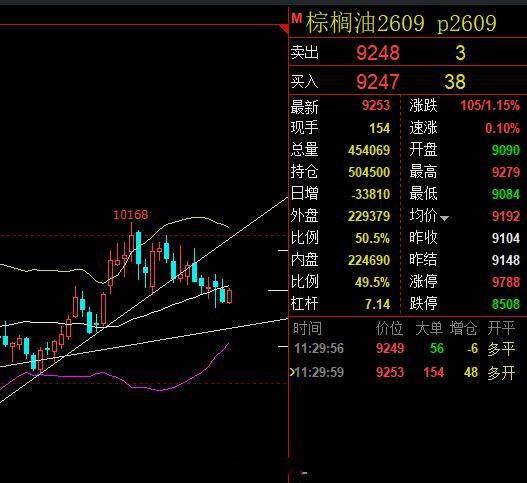Open the 均价 dropdown arrow

coord(444,218)
